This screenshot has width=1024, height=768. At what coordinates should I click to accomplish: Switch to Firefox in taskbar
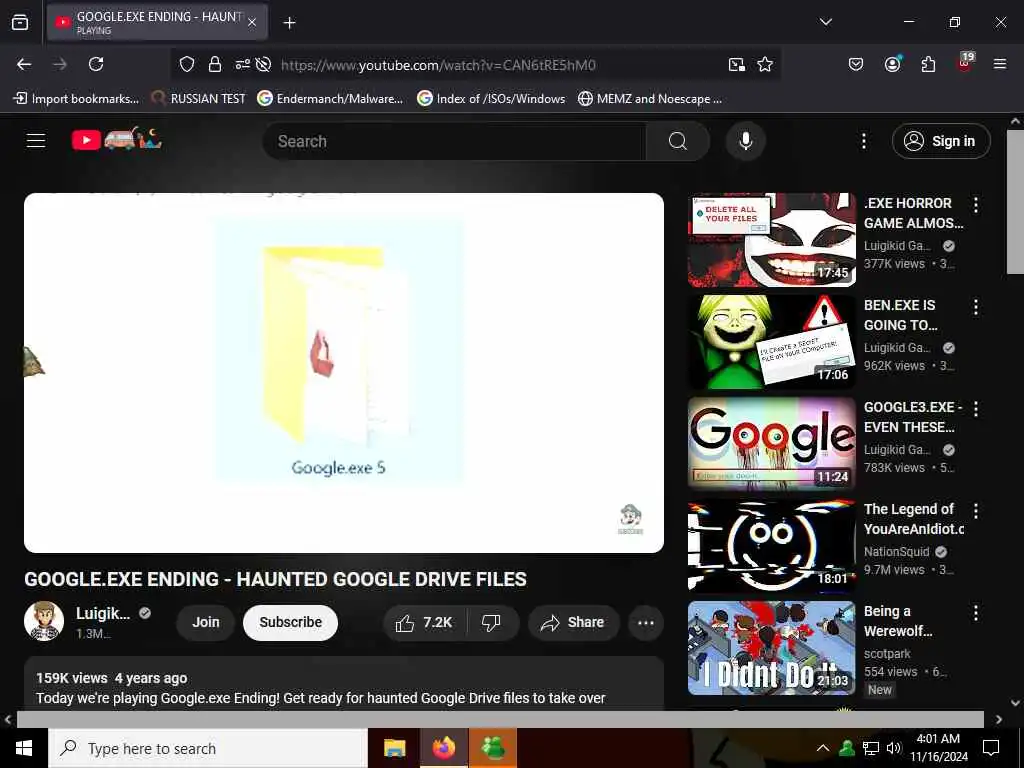point(443,748)
